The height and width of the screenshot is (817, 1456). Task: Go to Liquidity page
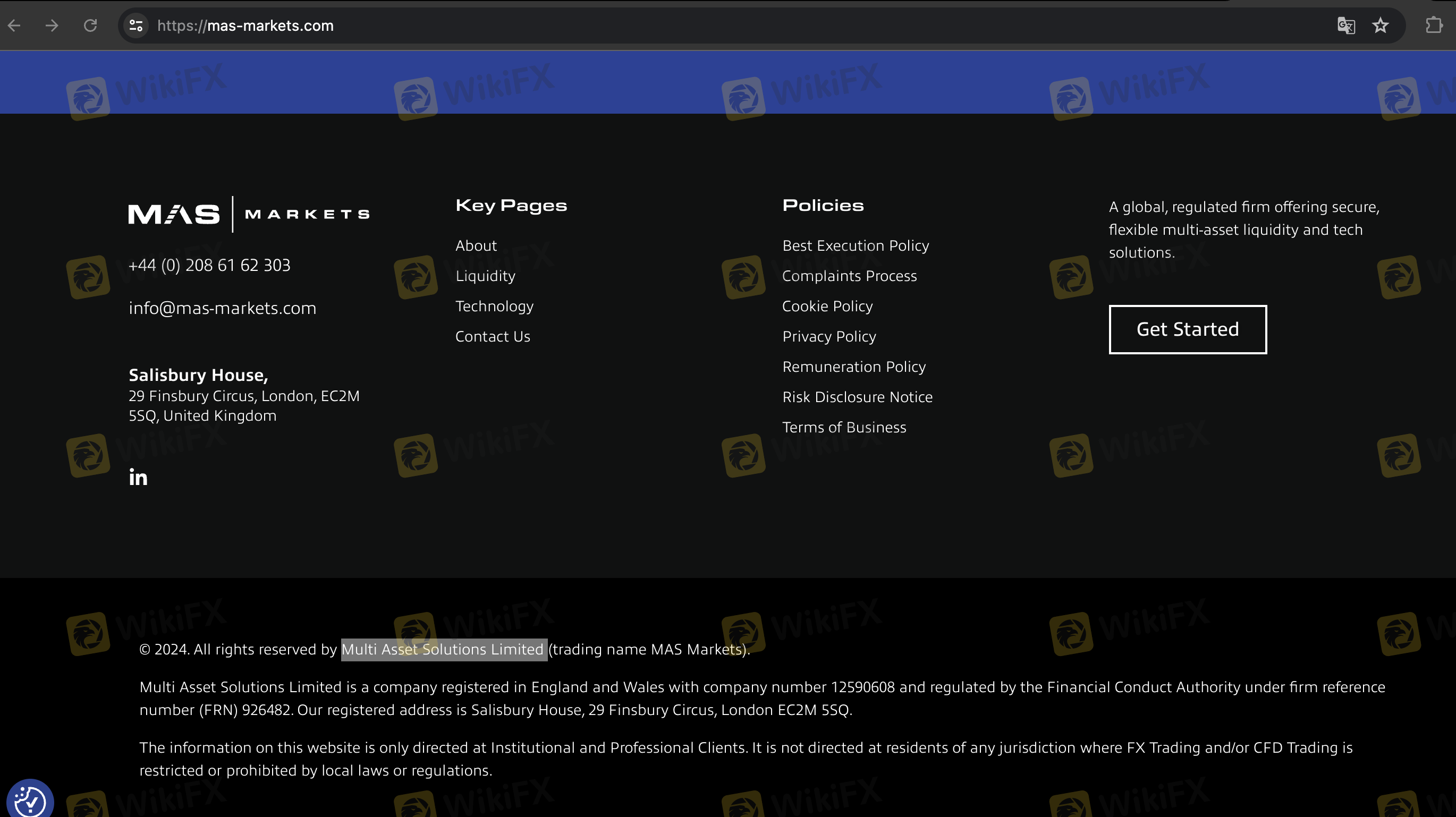tap(485, 276)
